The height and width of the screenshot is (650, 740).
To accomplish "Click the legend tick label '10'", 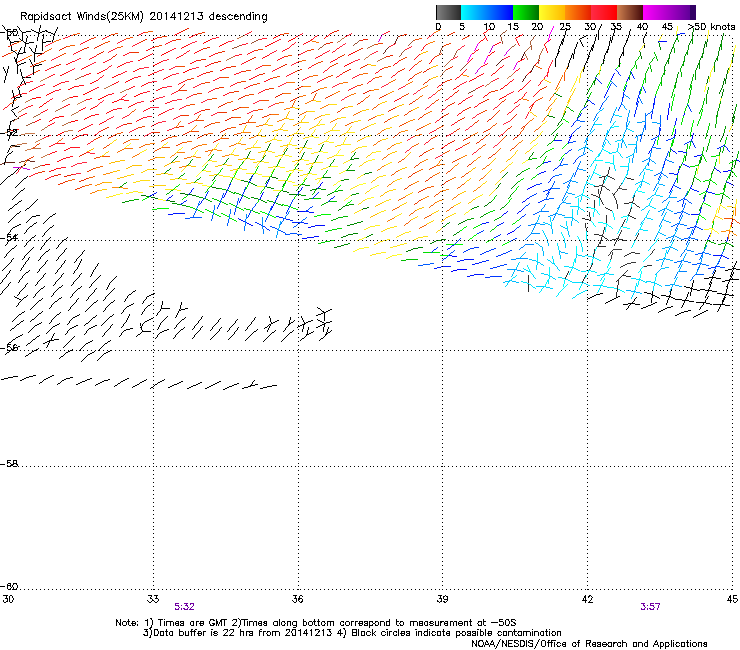I will tap(489, 27).
